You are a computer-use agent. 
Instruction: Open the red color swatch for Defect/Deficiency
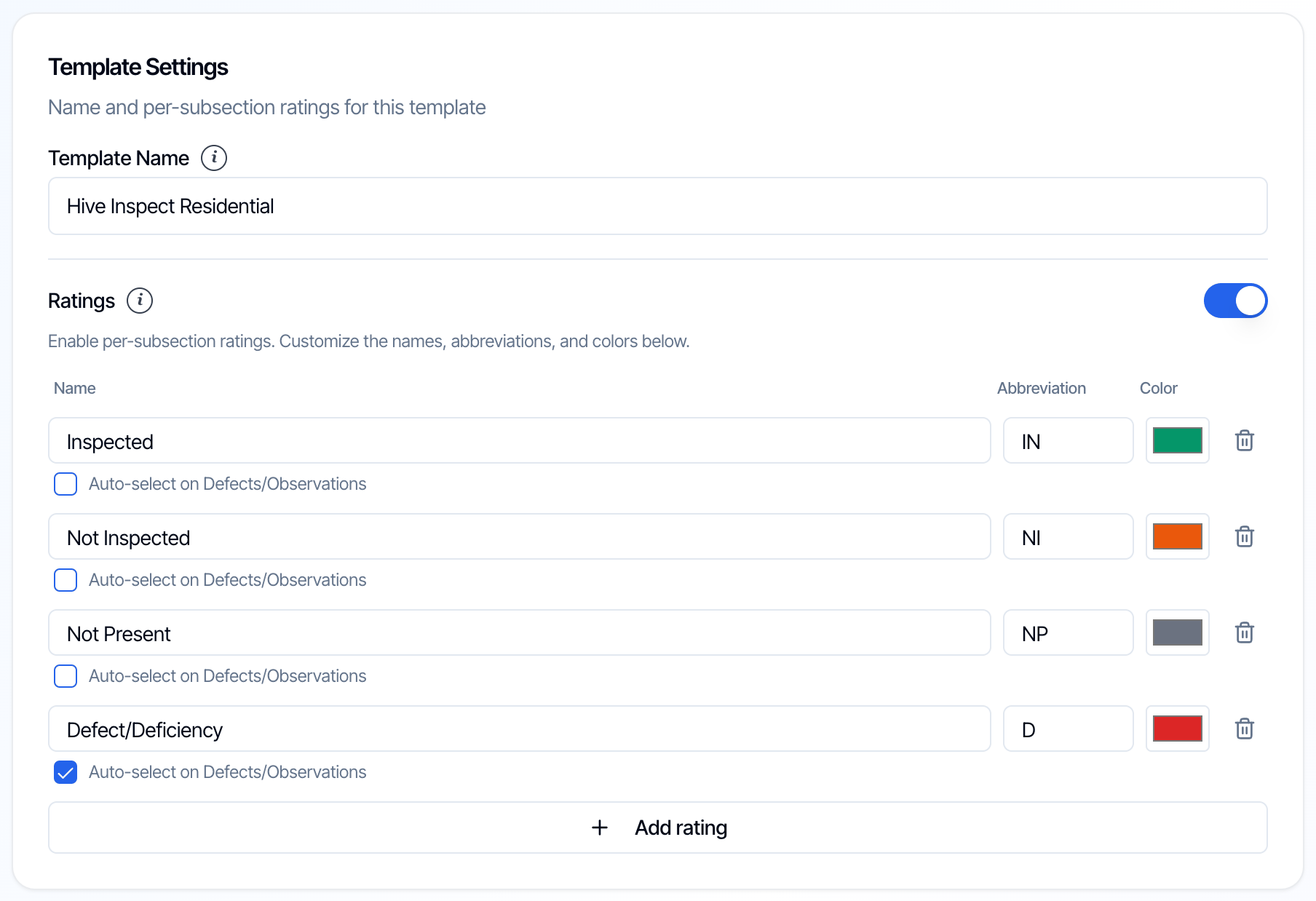coord(1178,729)
